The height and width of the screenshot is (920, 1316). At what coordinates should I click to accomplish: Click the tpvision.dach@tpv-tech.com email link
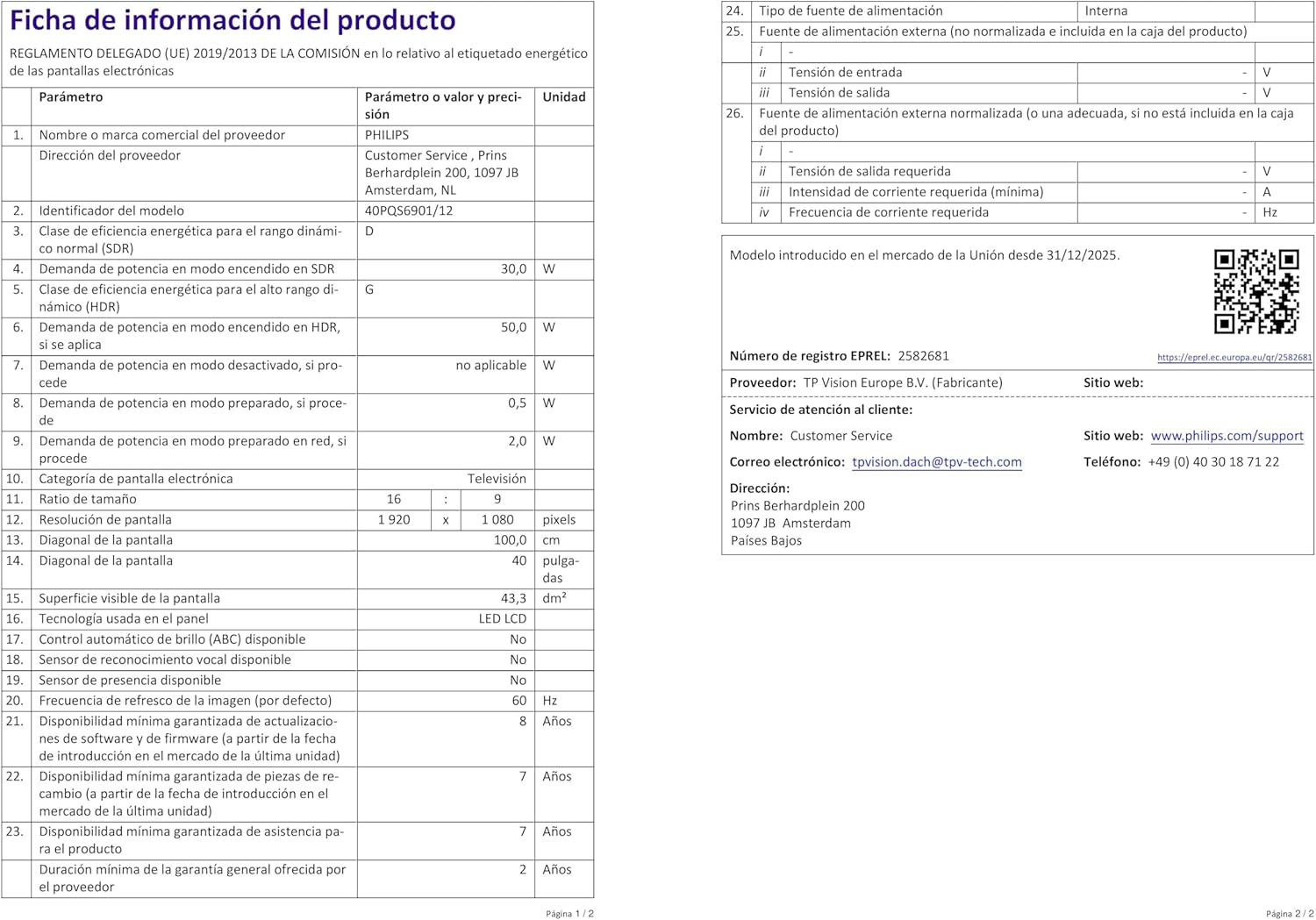937,462
